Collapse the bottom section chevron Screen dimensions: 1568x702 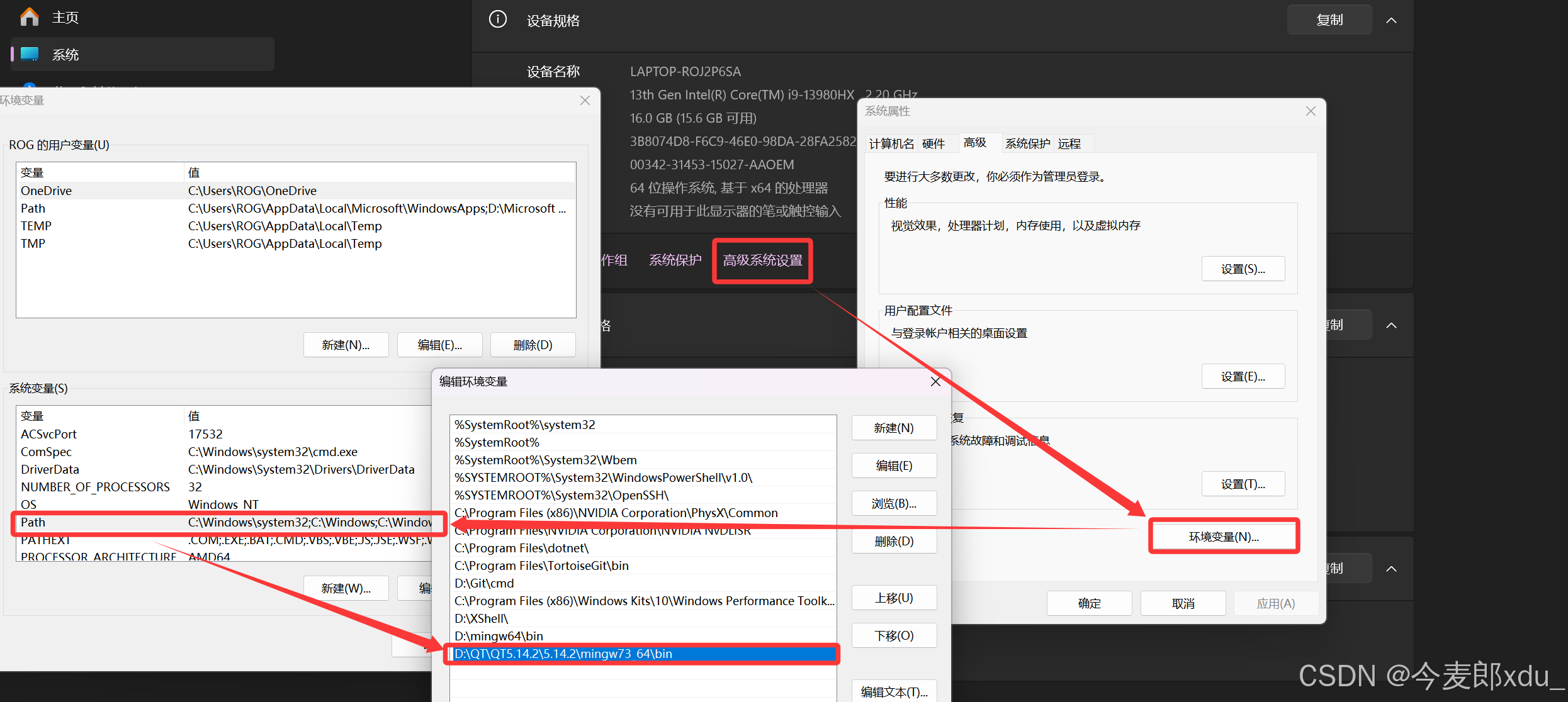tap(1392, 569)
